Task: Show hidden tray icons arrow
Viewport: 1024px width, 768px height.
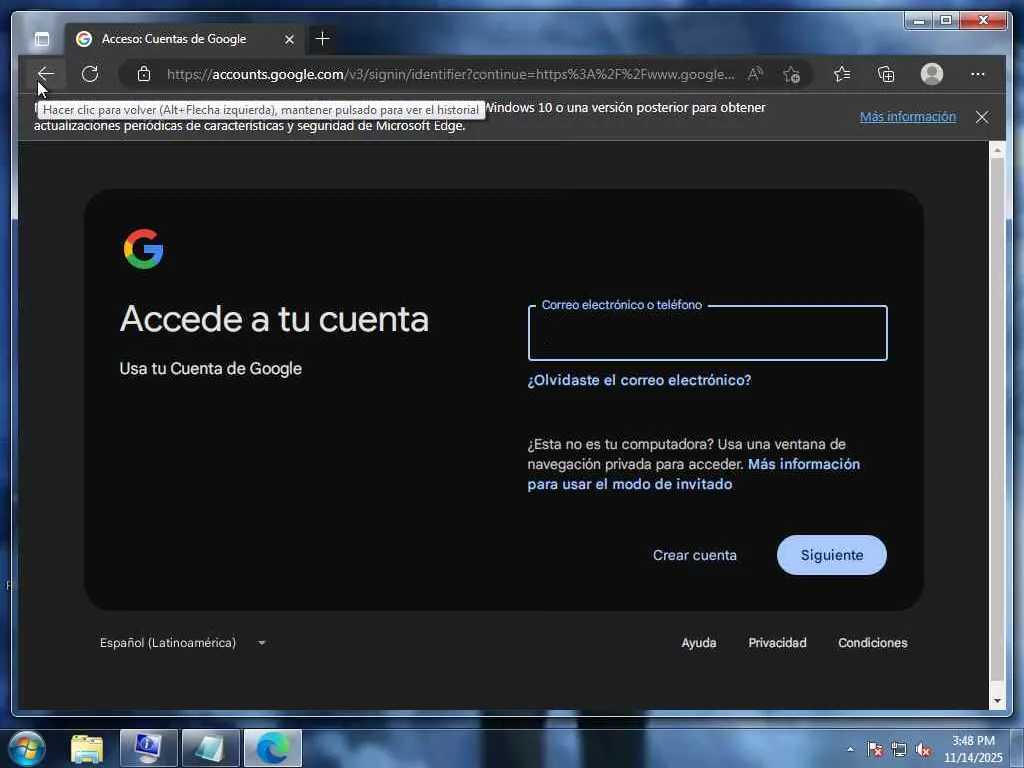Action: tap(850, 749)
